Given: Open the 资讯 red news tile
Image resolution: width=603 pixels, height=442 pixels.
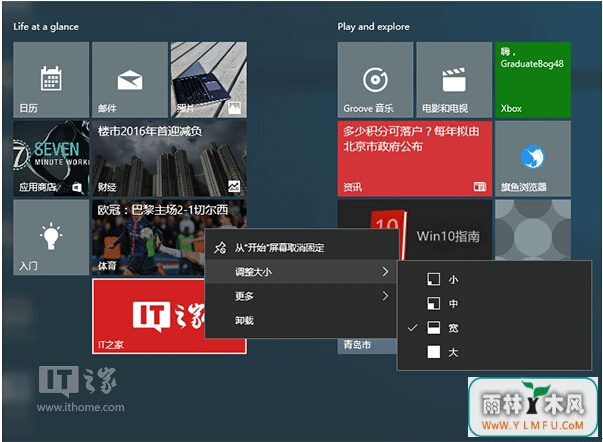Looking at the screenshot, I should tap(415, 158).
